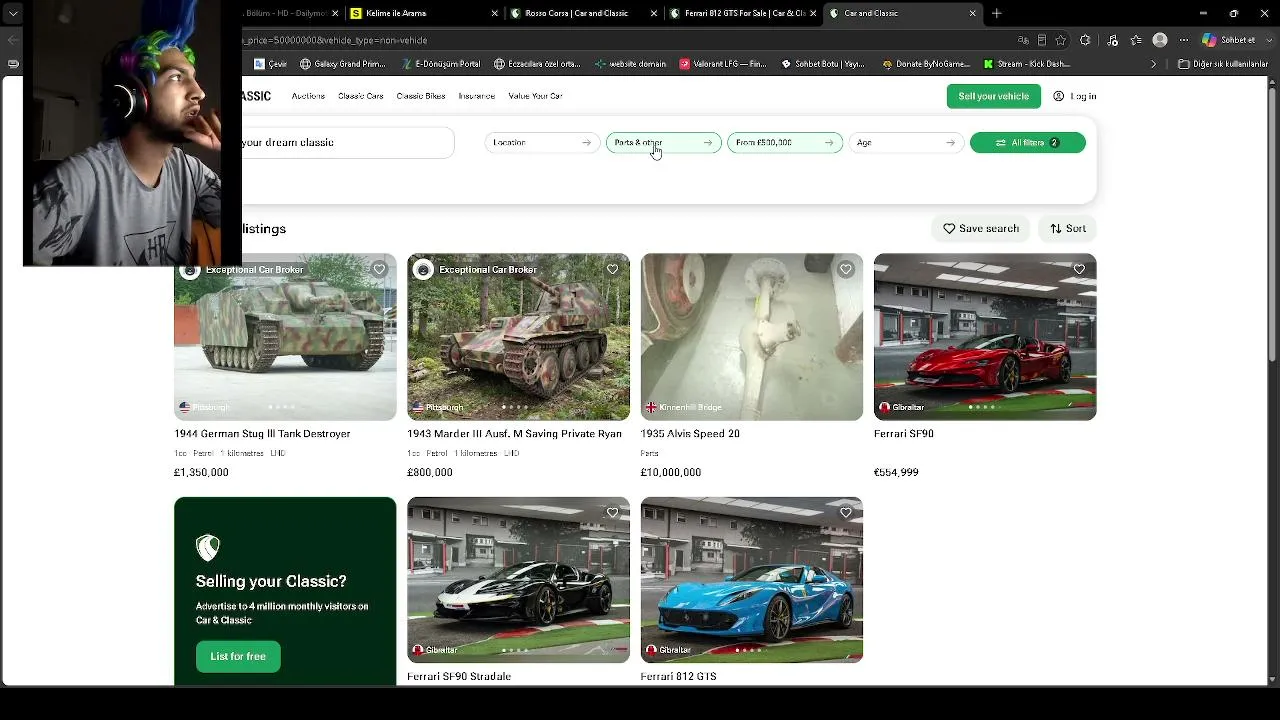The image size is (1280, 720).
Task: Open the website domain bookmark
Action: coord(630,64)
